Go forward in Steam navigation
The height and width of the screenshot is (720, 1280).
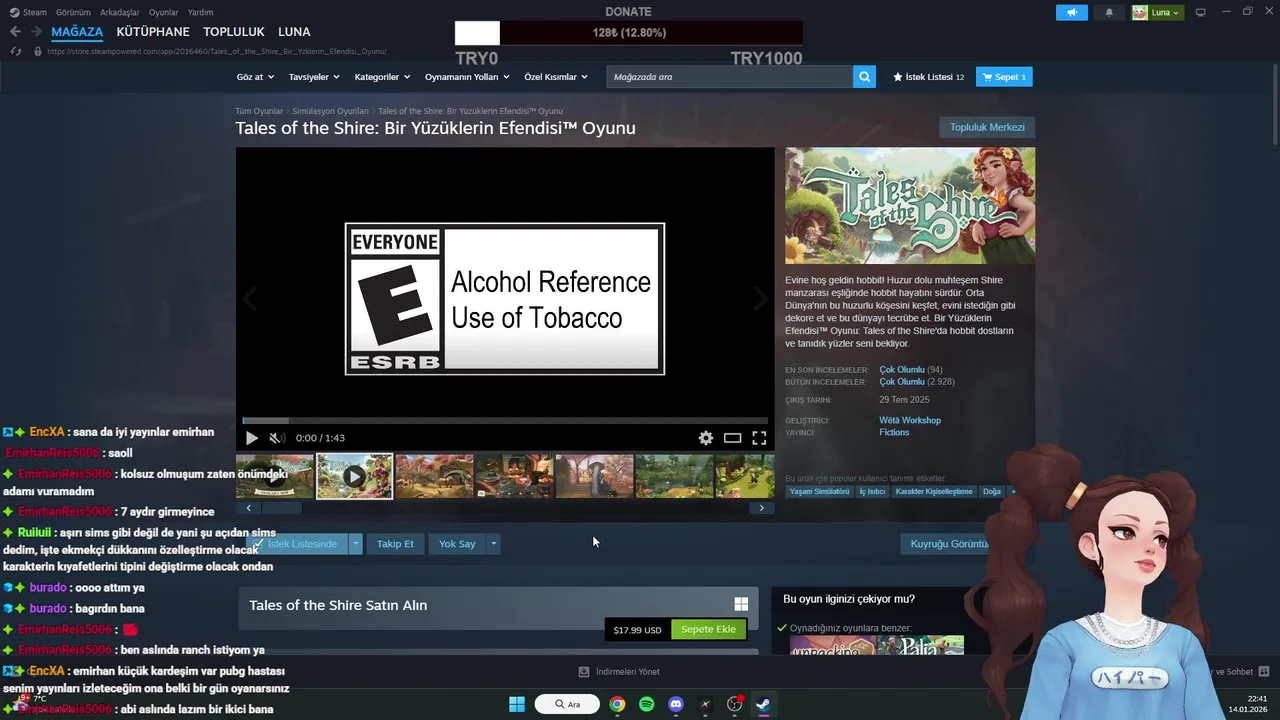coord(37,32)
